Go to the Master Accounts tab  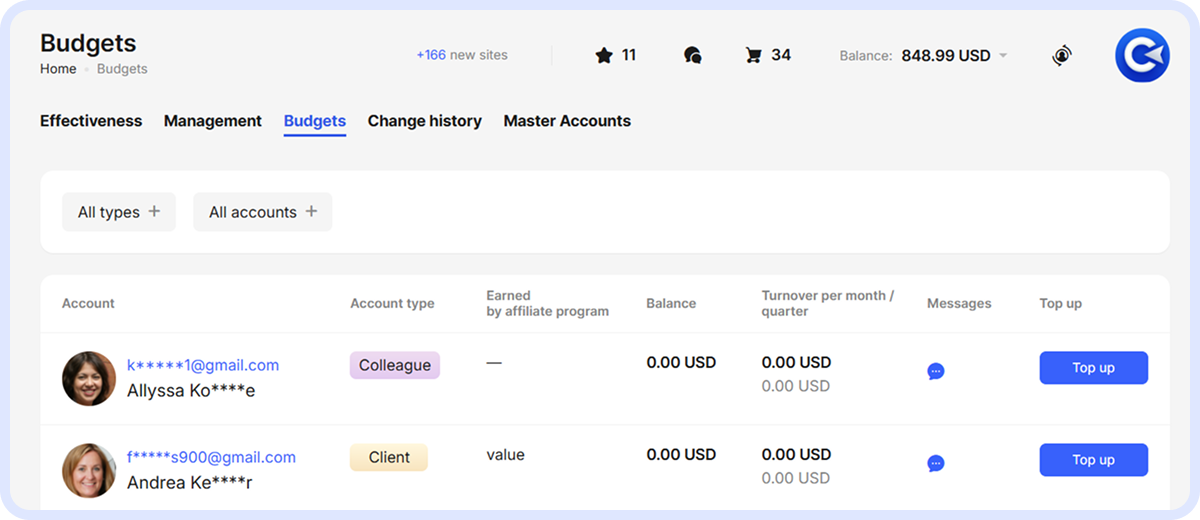[x=567, y=121]
